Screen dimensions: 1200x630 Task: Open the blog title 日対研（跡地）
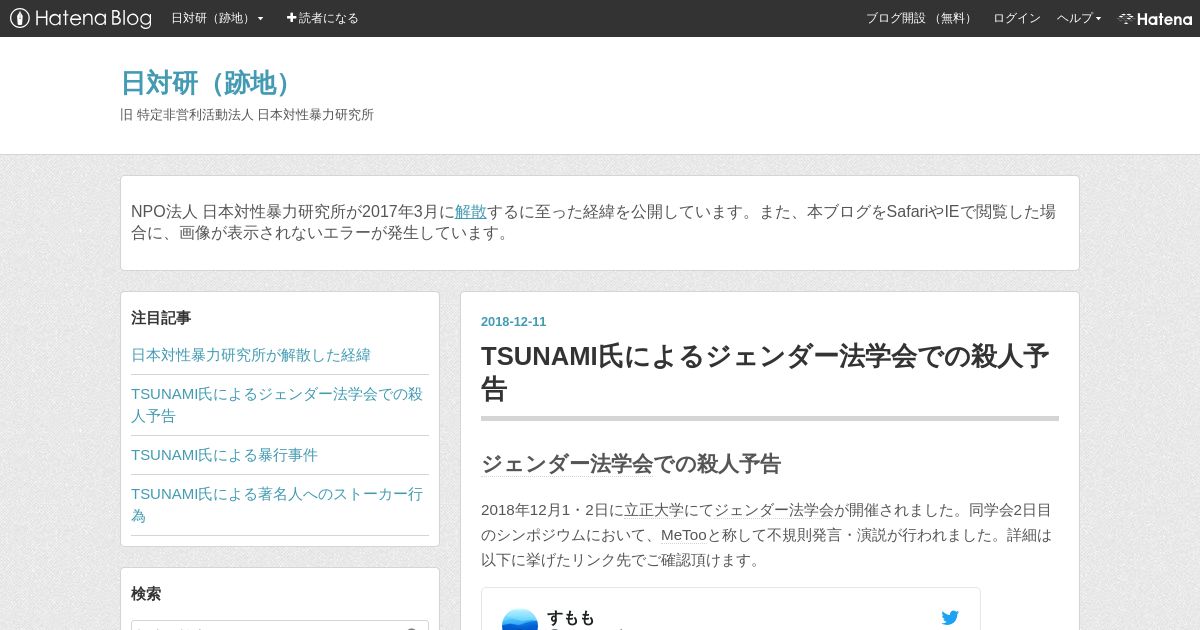209,83
